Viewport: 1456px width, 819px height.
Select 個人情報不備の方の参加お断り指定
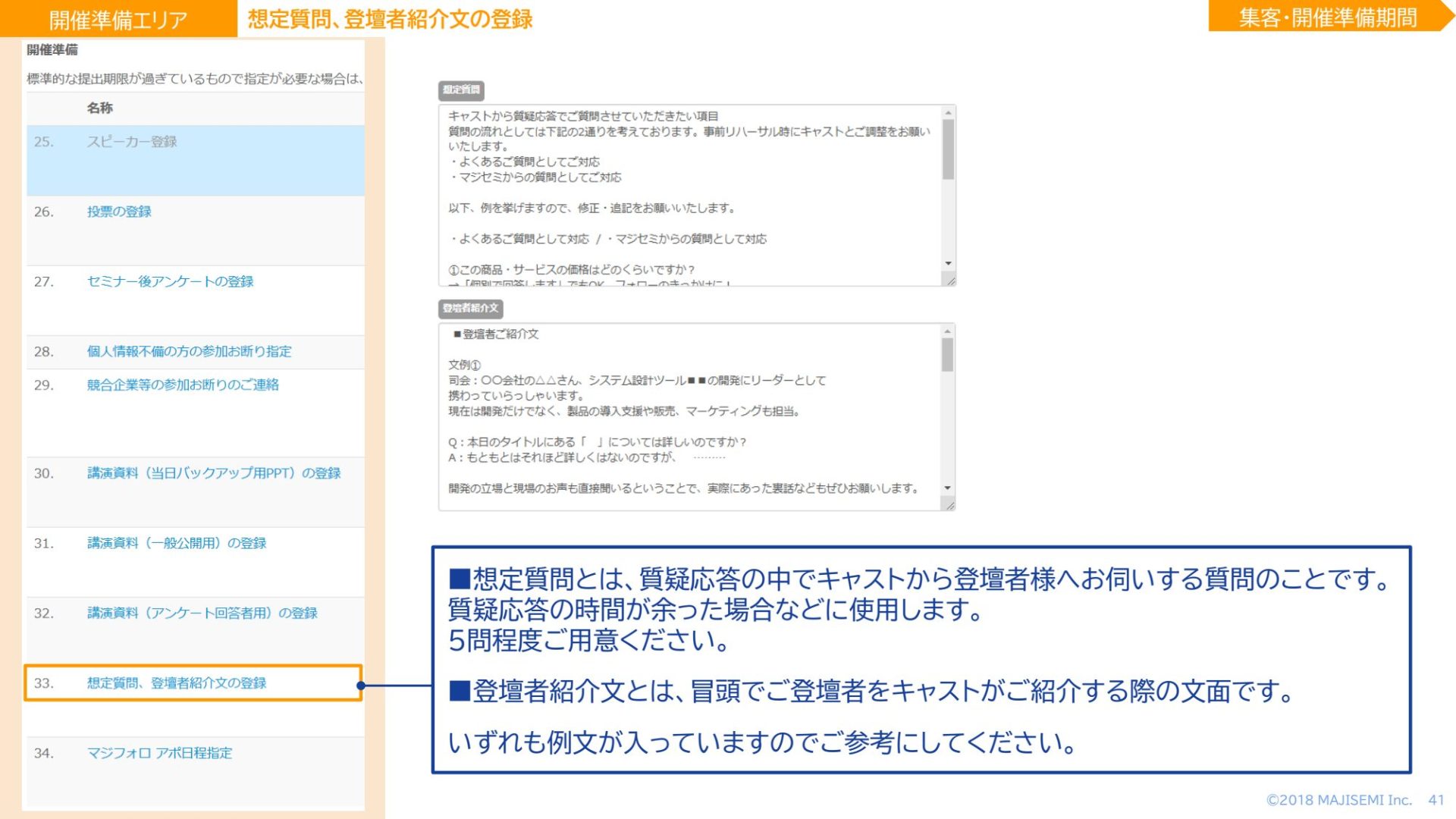pyautogui.click(x=189, y=351)
